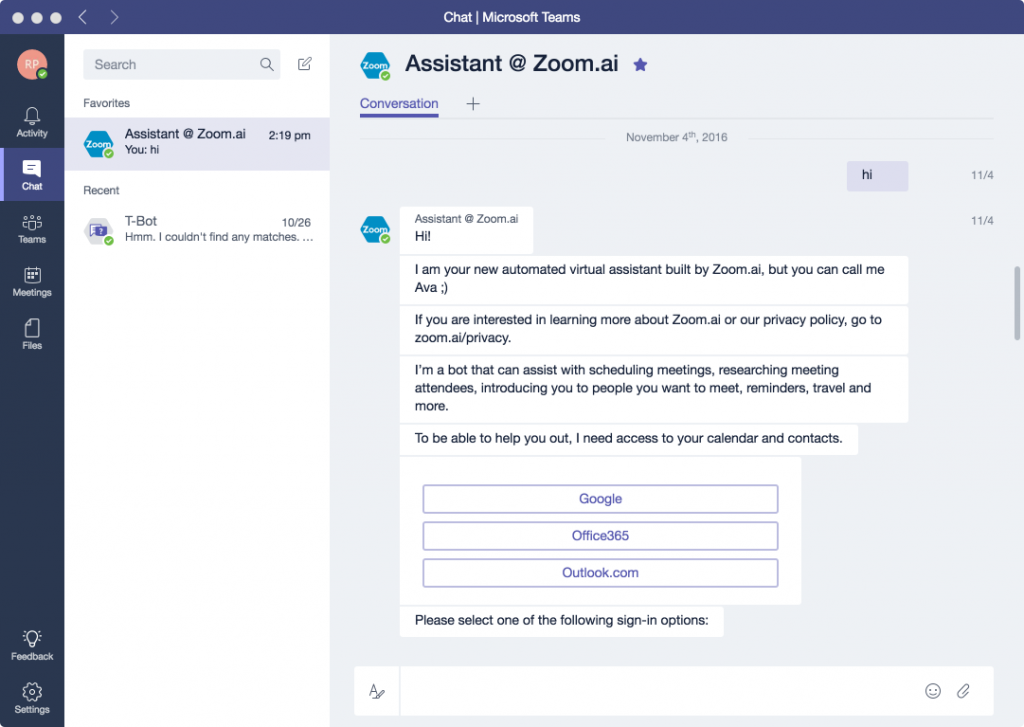Screen dimensions: 1024x727
Task: Open the T-Bot recent chat
Action: [197, 229]
